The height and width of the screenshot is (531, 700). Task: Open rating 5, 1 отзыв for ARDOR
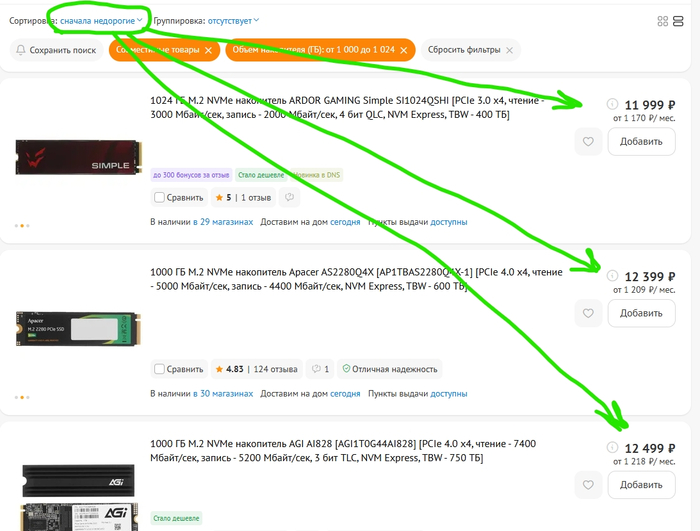point(243,197)
